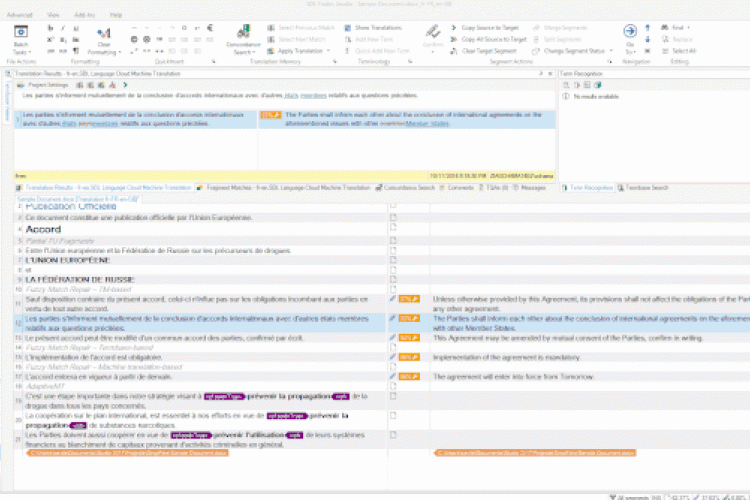Click target text 'Implementation of the agreement is mandatory'
The width and height of the screenshot is (750, 500).
[507, 357]
